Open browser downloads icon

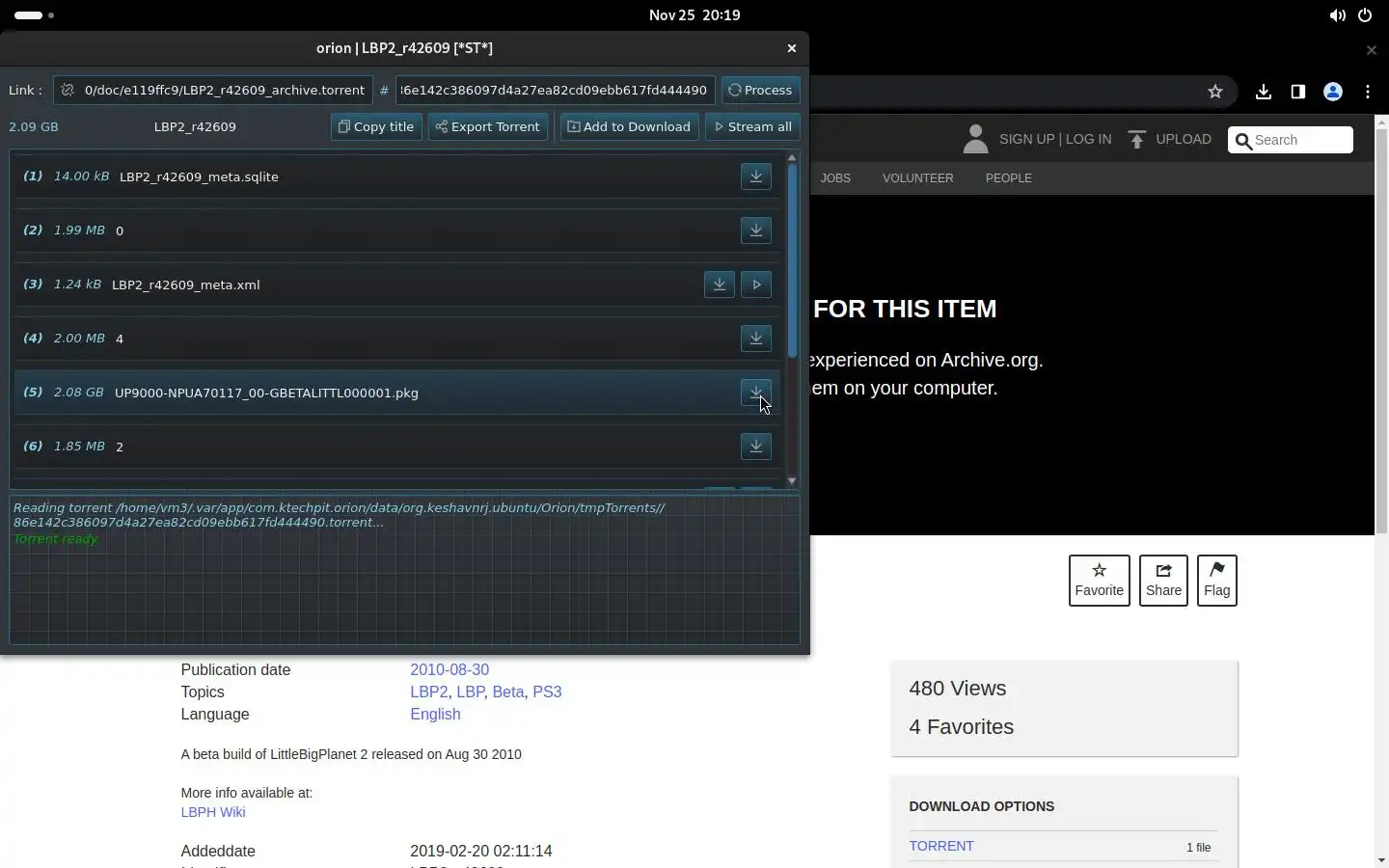click(x=1264, y=92)
